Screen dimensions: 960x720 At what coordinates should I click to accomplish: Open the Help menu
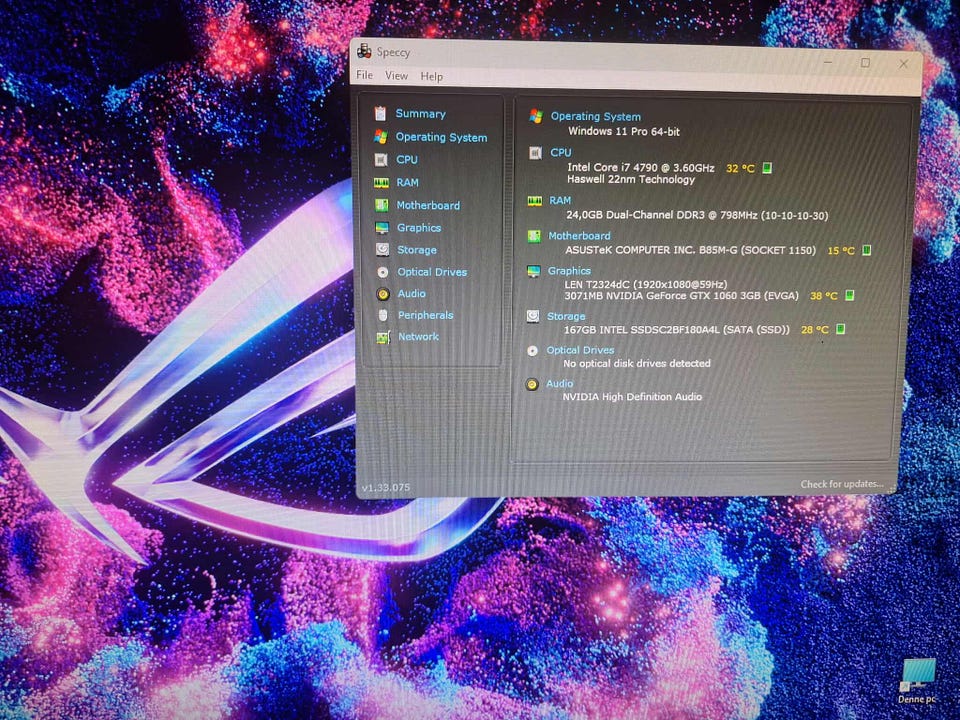pyautogui.click(x=431, y=77)
